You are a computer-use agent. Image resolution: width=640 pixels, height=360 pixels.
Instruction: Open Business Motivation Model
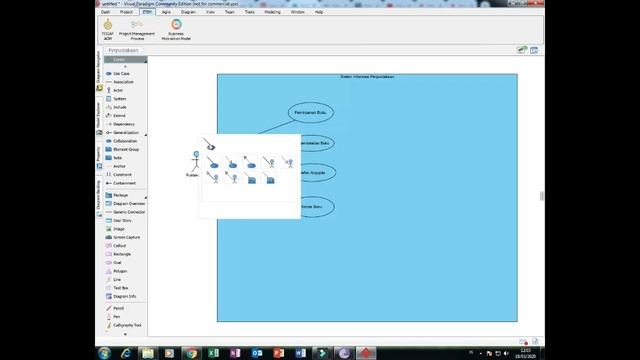coord(176,29)
